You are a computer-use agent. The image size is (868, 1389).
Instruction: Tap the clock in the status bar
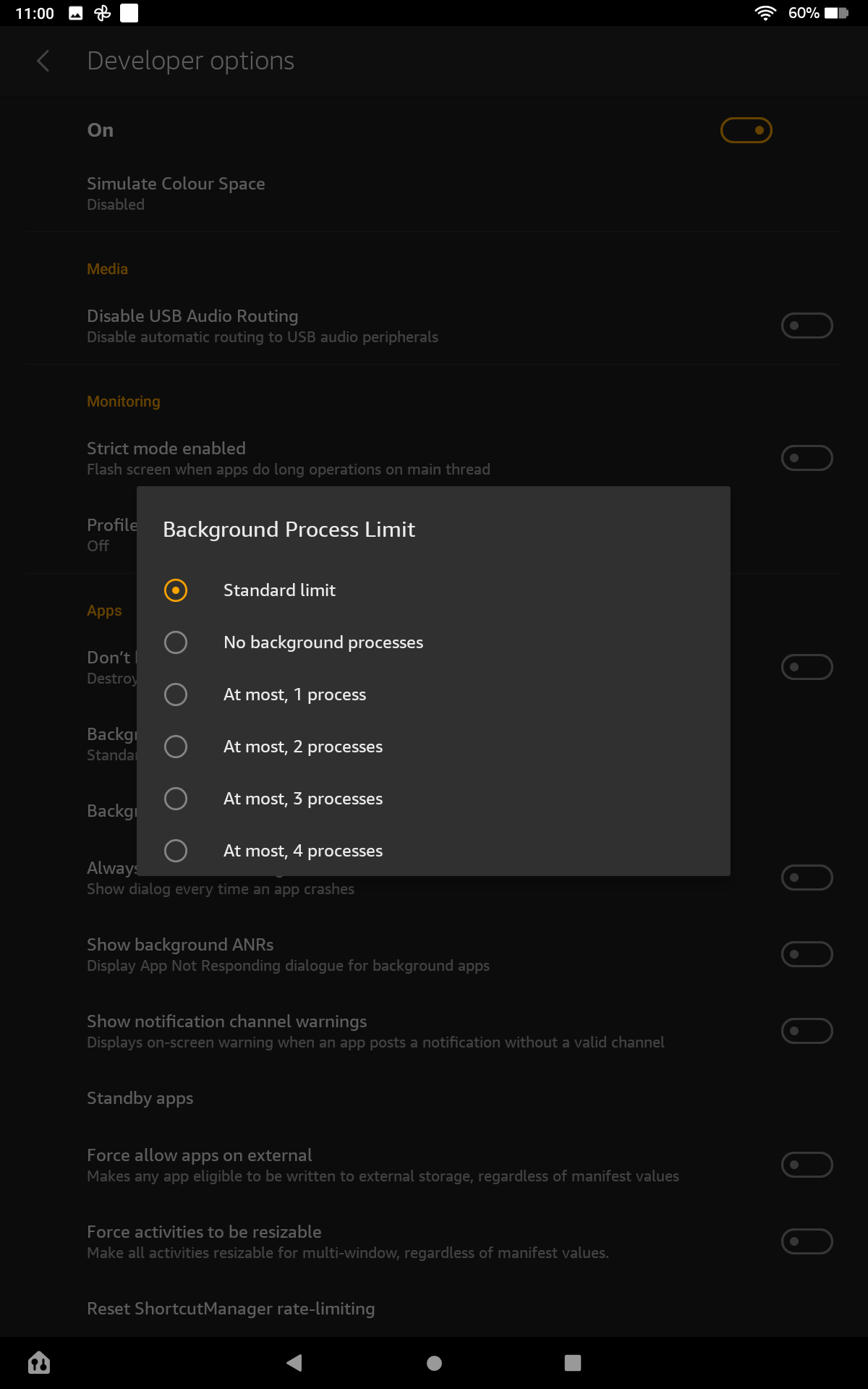tap(34, 12)
